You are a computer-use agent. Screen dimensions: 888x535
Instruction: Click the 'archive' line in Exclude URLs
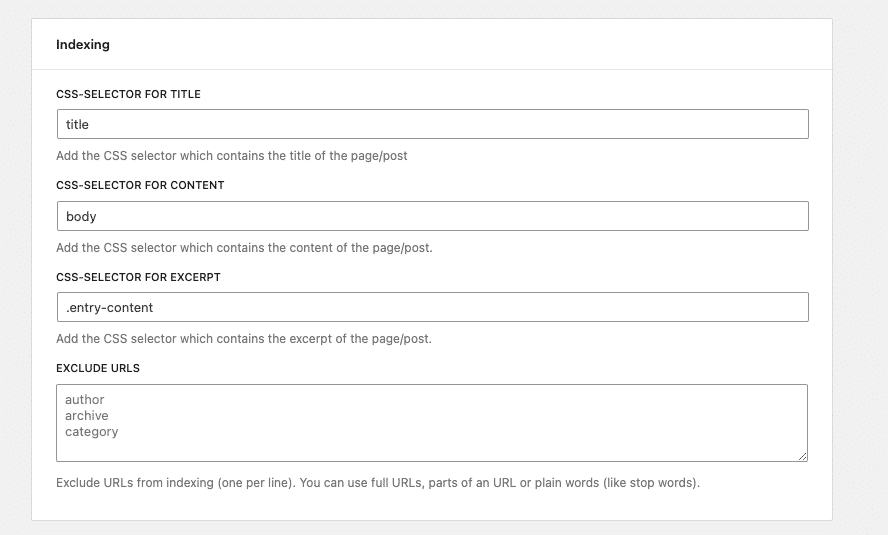point(87,416)
